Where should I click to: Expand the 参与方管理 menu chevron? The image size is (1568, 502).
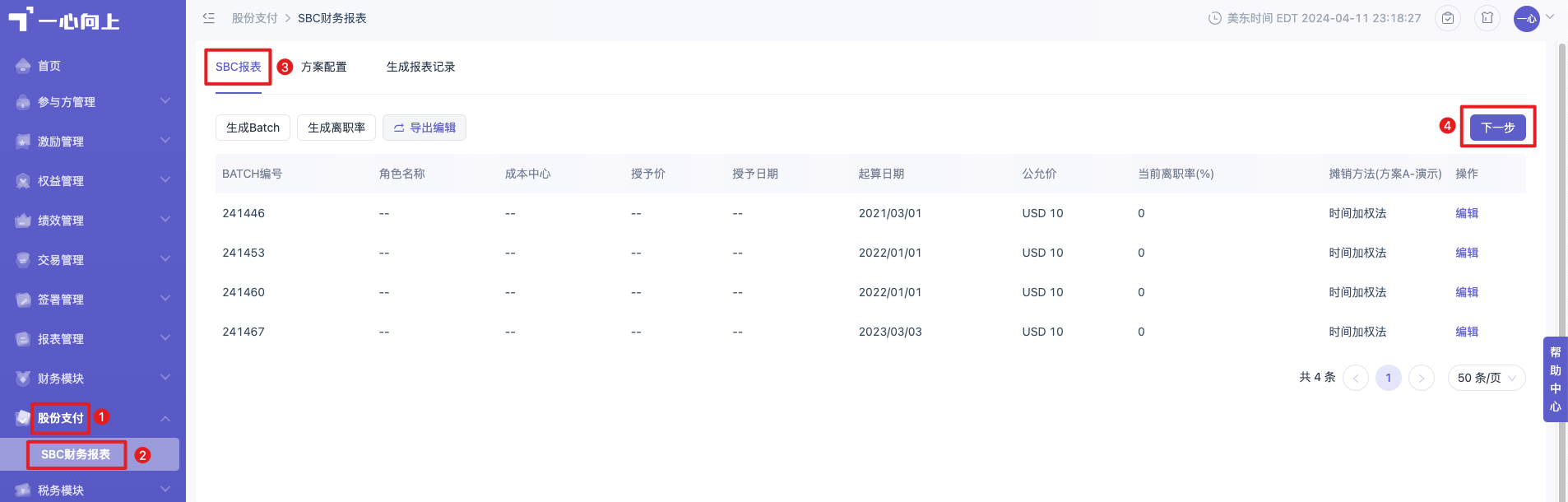point(165,101)
